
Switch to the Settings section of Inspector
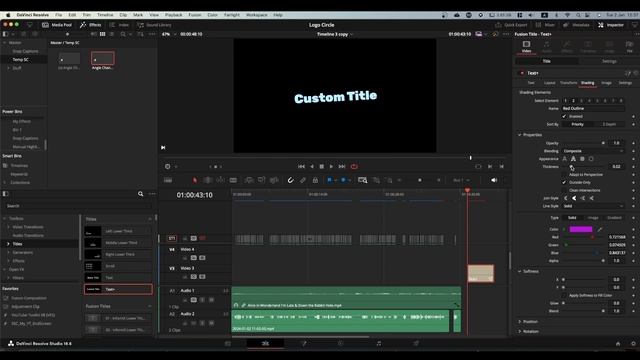click(609, 61)
